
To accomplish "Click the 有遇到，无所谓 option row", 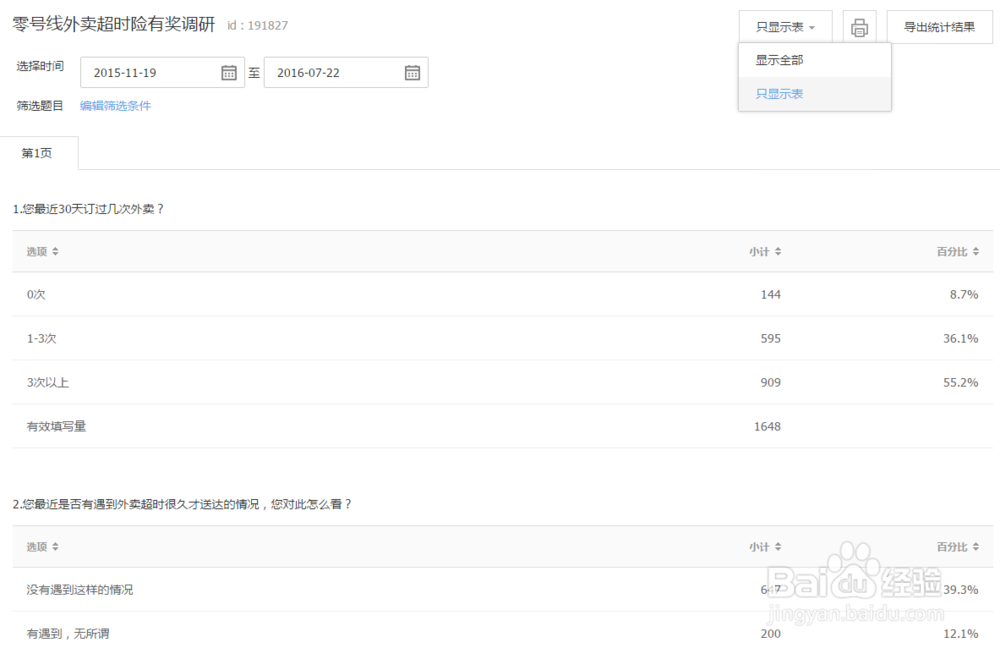I will click(503, 631).
